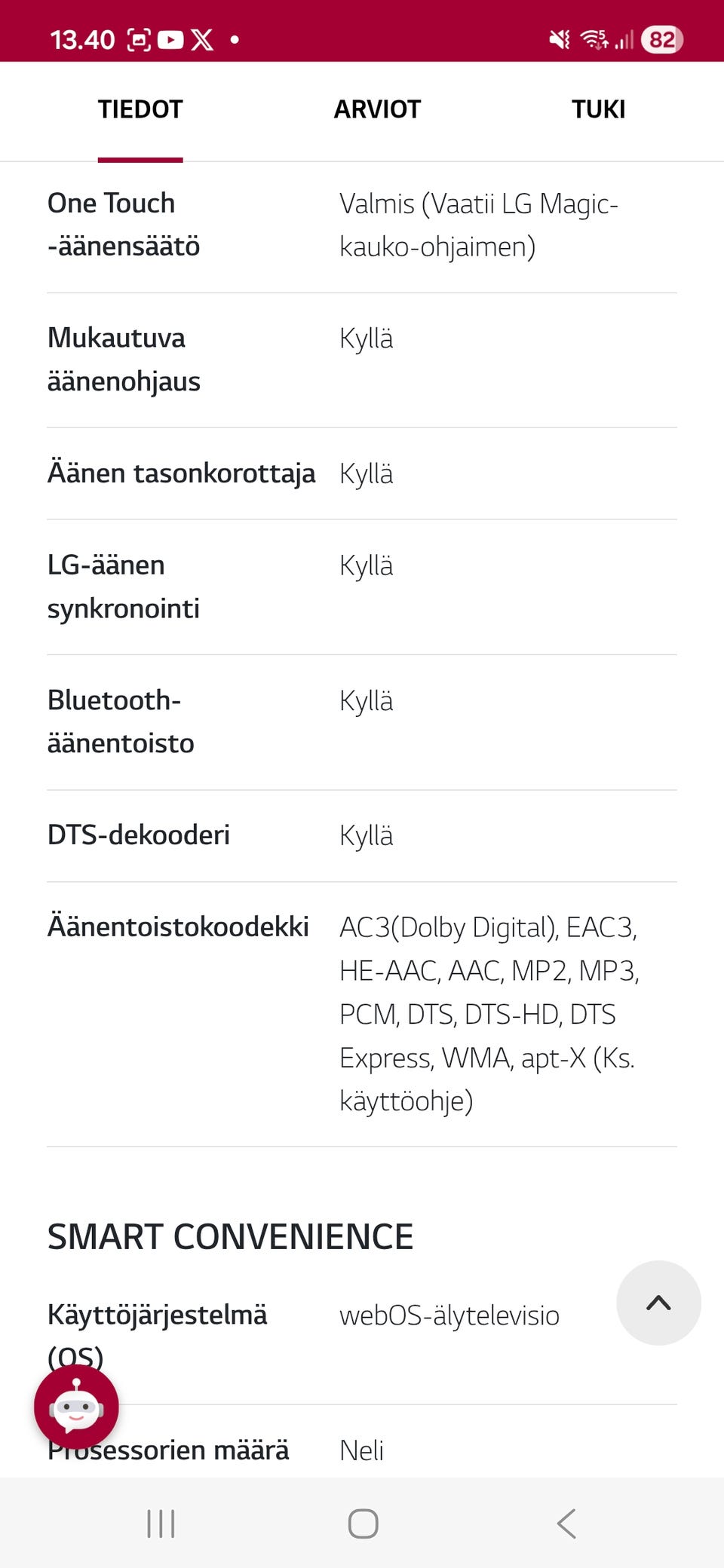Image resolution: width=724 pixels, height=1568 pixels.
Task: Tap the YouTube notification icon
Action: [x=170, y=39]
